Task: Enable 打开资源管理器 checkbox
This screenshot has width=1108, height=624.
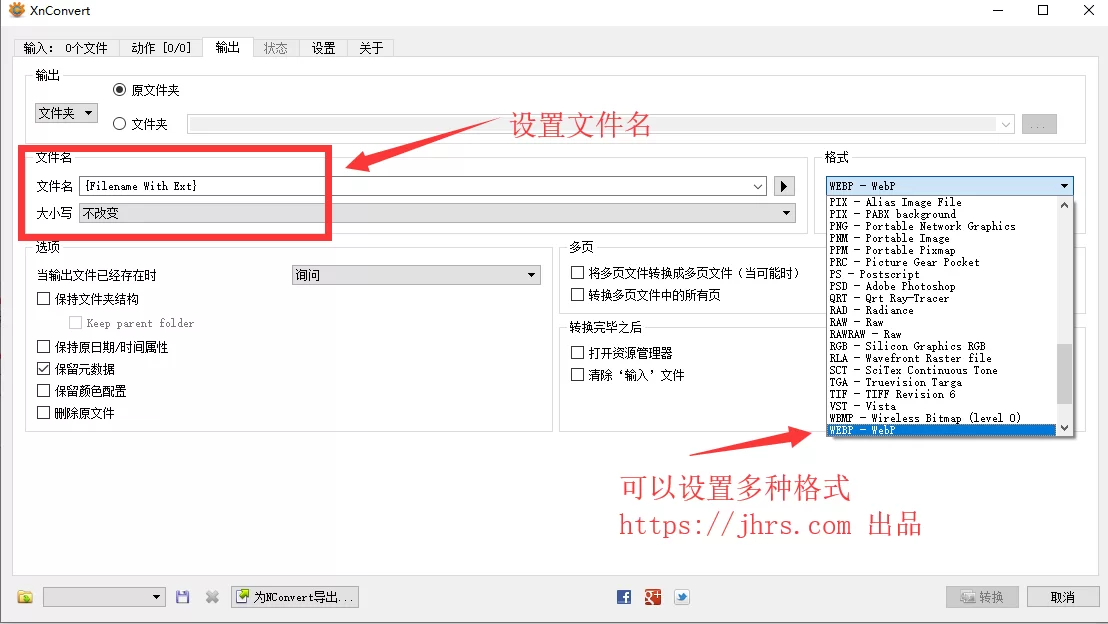Action: click(x=577, y=353)
